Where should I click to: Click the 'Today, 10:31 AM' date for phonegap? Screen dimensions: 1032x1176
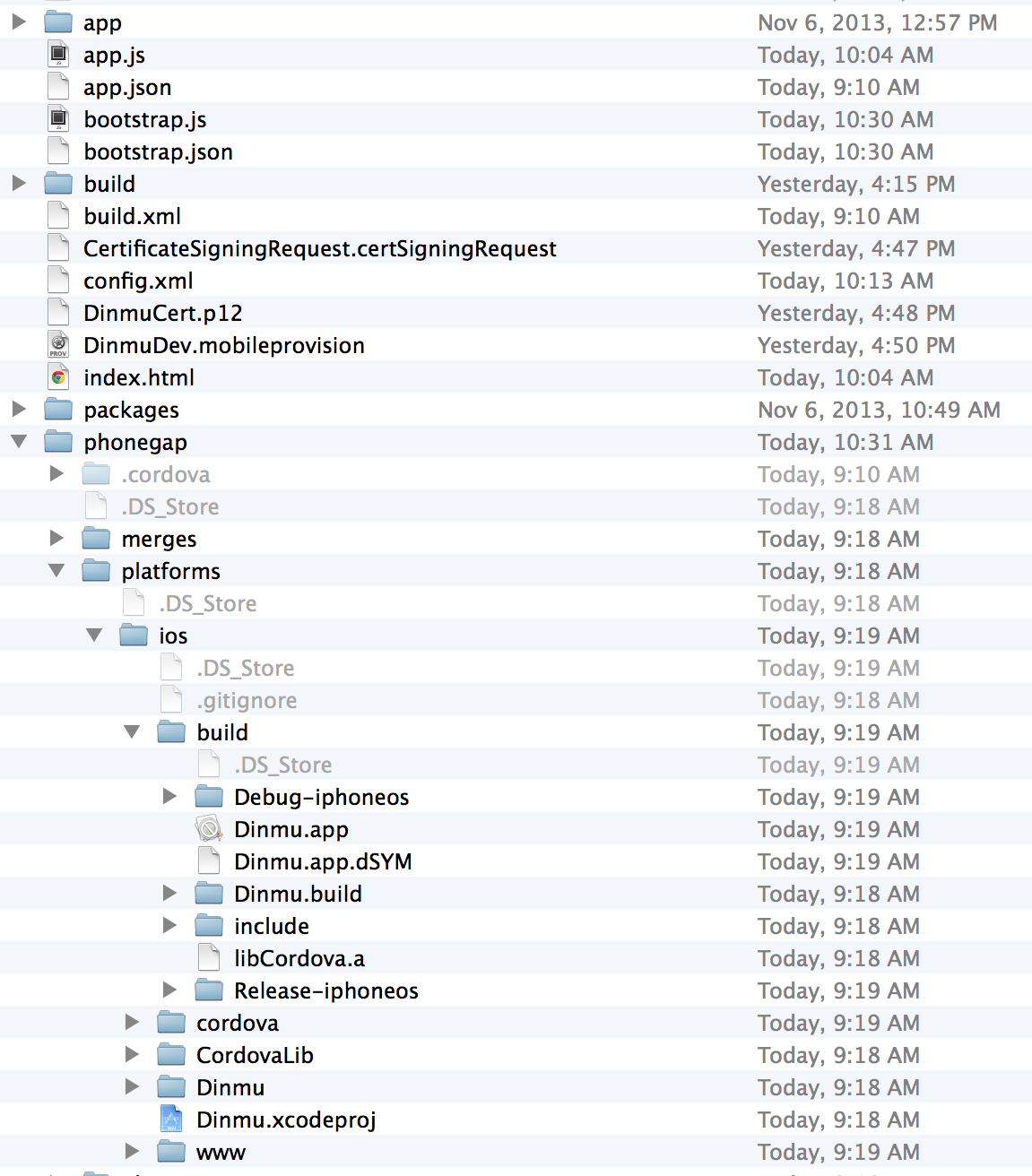click(x=846, y=442)
